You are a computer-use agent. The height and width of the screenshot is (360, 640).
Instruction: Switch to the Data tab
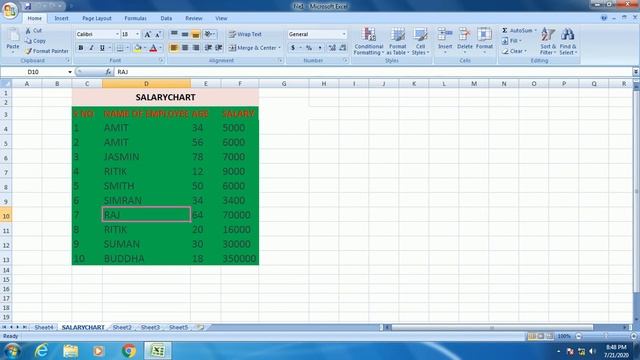(x=166, y=18)
